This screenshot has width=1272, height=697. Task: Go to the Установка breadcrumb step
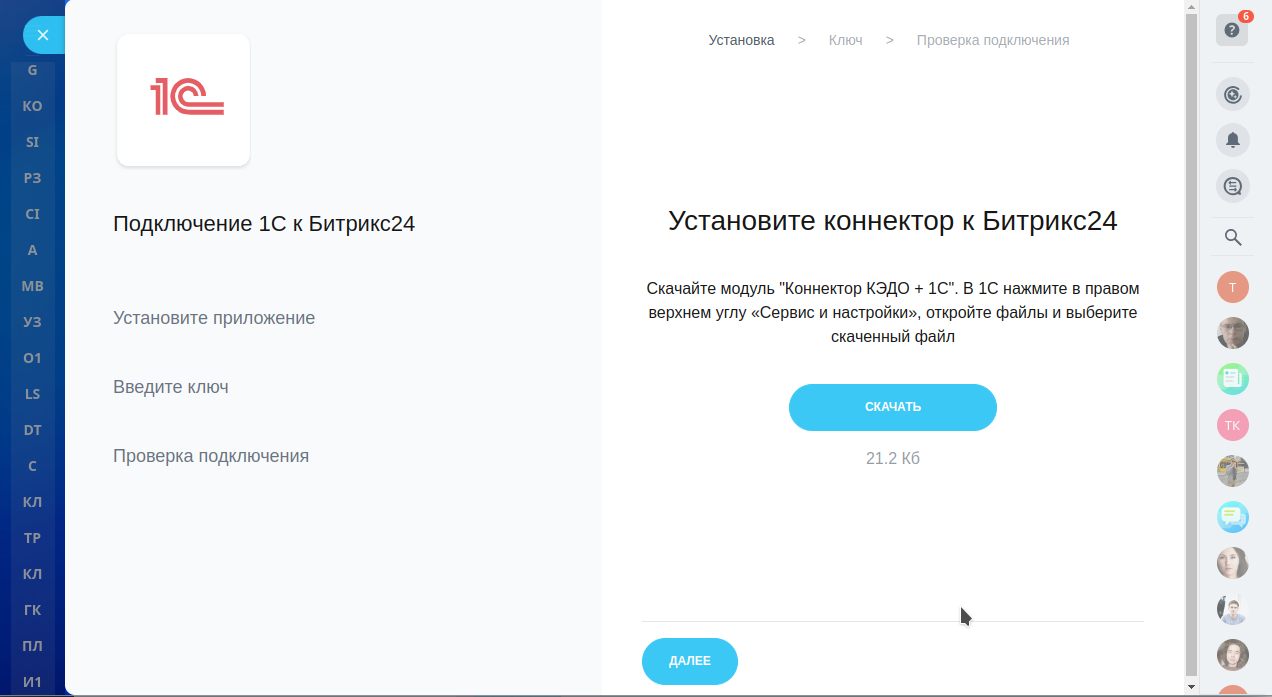tap(741, 40)
